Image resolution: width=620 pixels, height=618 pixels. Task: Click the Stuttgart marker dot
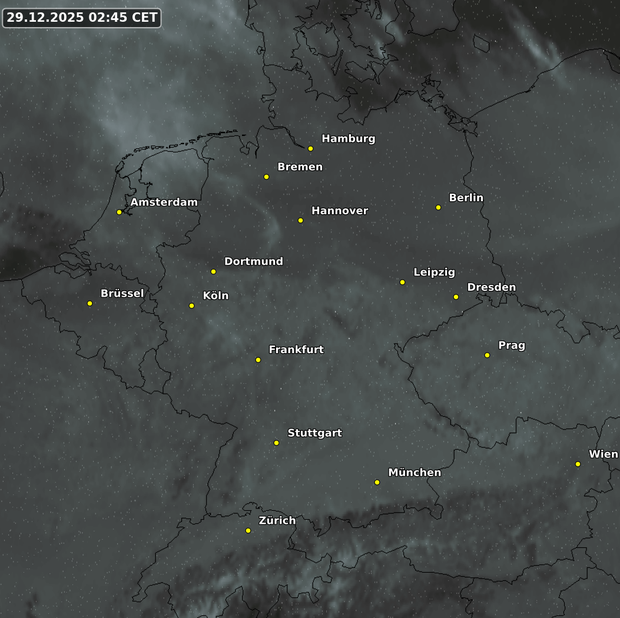[x=277, y=443]
